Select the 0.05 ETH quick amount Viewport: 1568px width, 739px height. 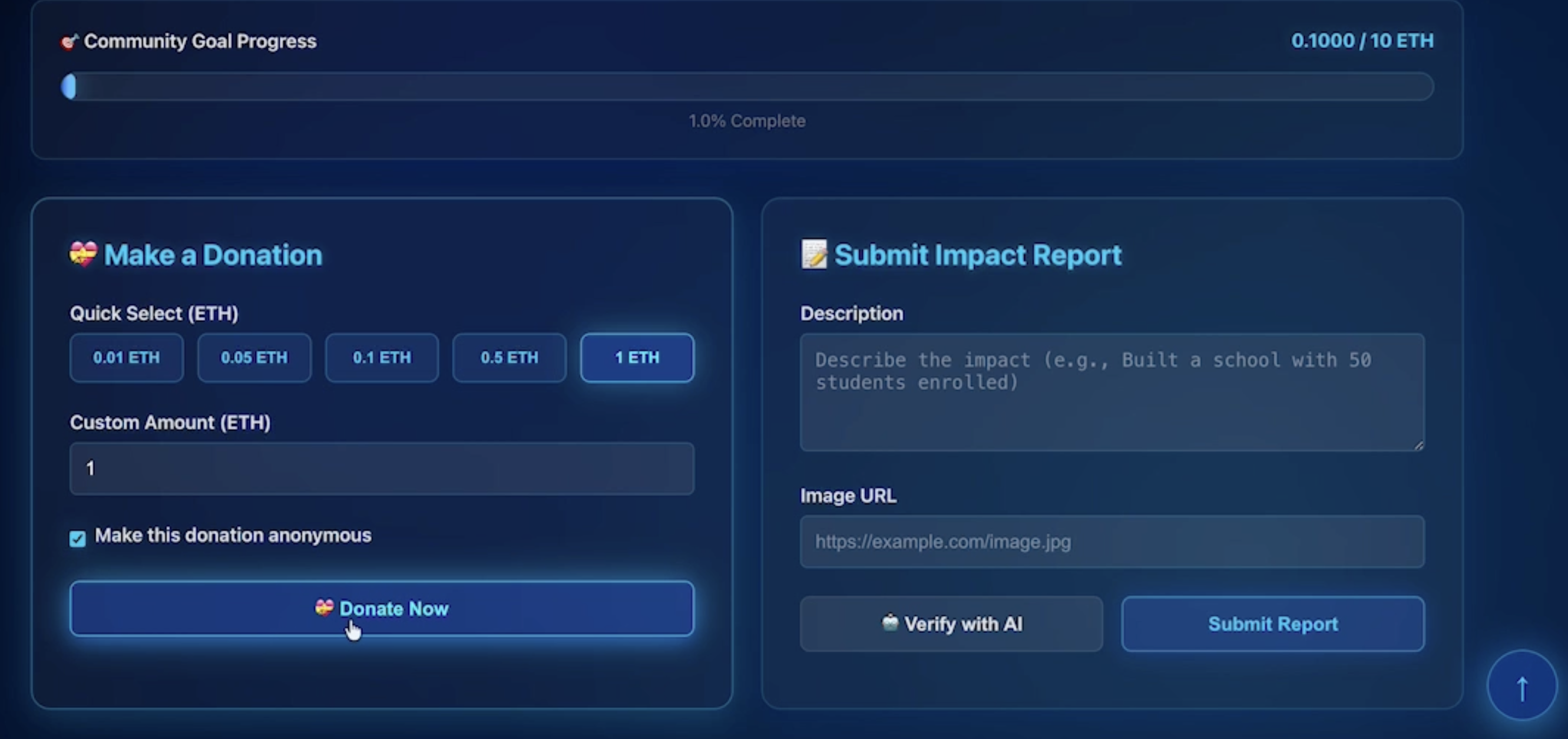tap(254, 358)
